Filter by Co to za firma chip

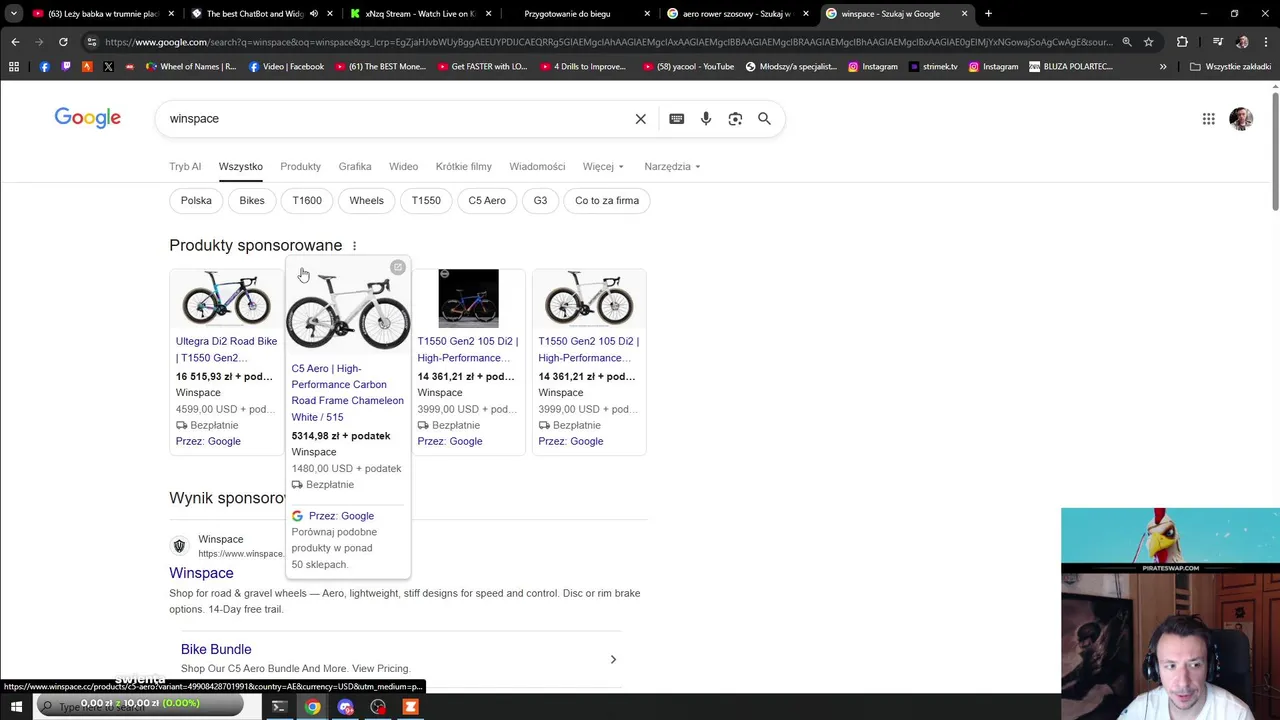[x=607, y=201]
